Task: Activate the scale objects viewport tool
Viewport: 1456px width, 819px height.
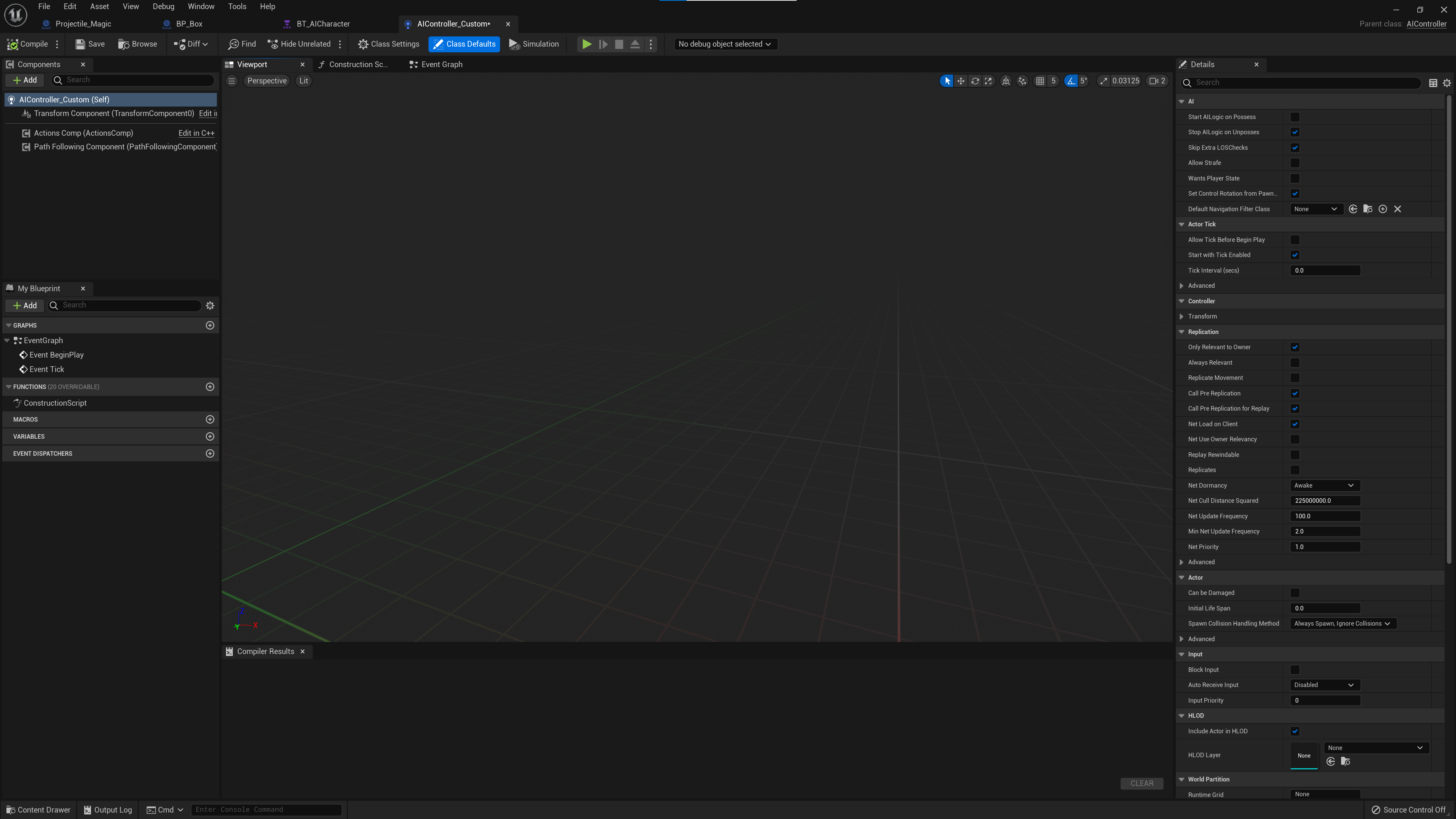Action: coord(988,81)
